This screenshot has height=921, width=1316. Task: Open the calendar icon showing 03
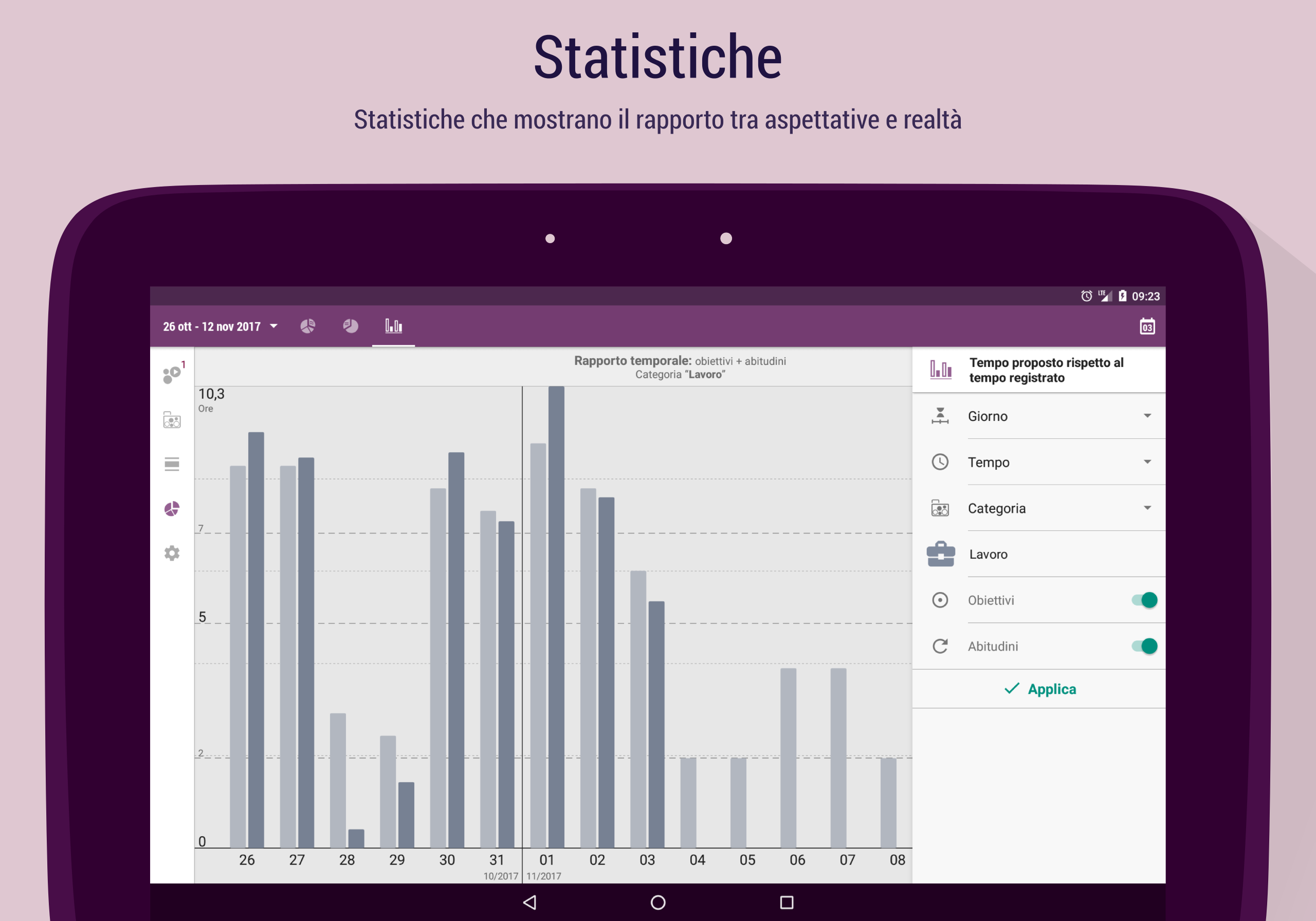(1147, 326)
